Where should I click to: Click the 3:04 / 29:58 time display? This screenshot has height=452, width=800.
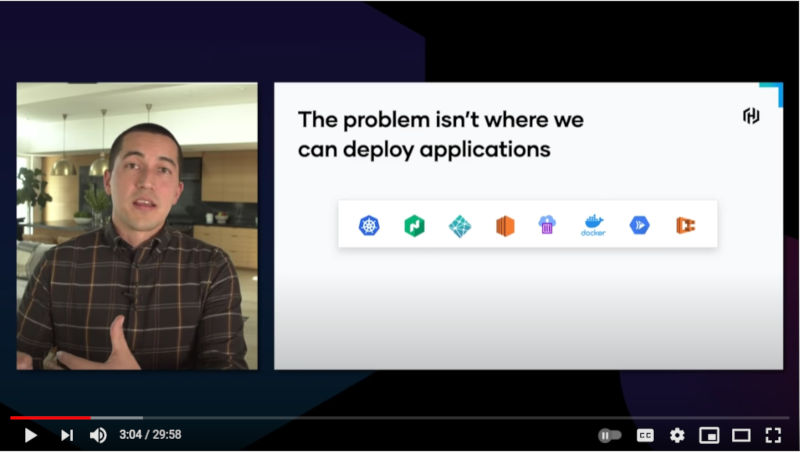(150, 435)
